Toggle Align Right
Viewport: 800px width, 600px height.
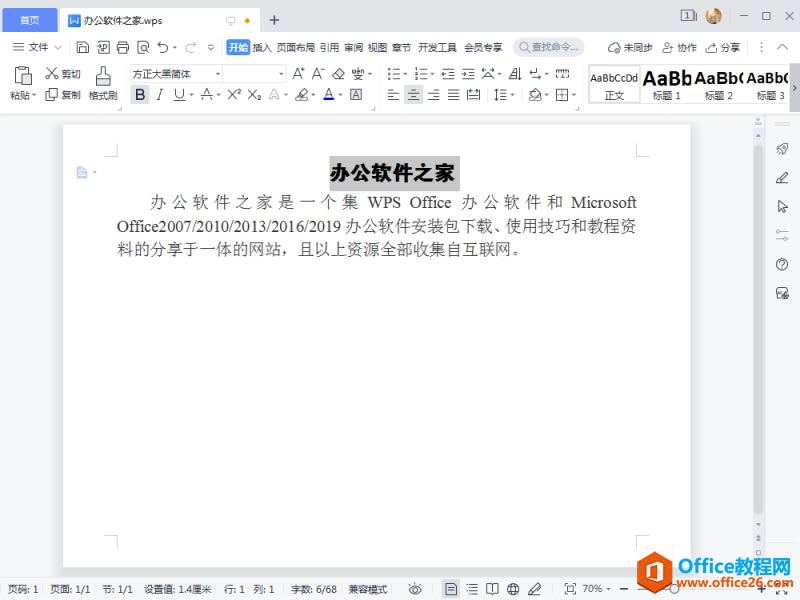coord(433,94)
